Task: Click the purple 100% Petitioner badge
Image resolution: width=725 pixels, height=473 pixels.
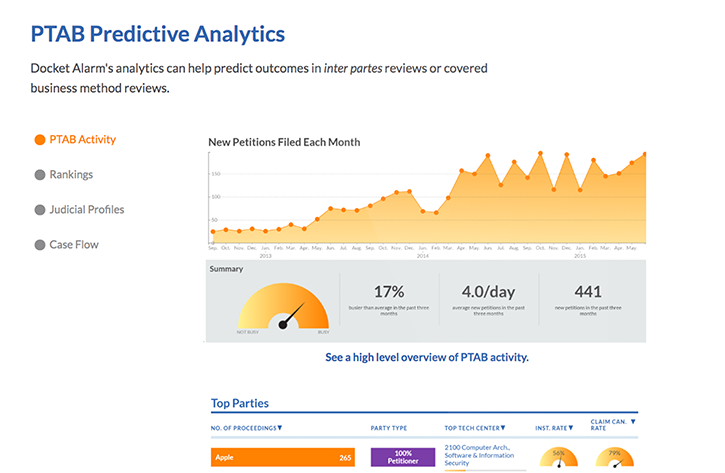Action: (403, 457)
